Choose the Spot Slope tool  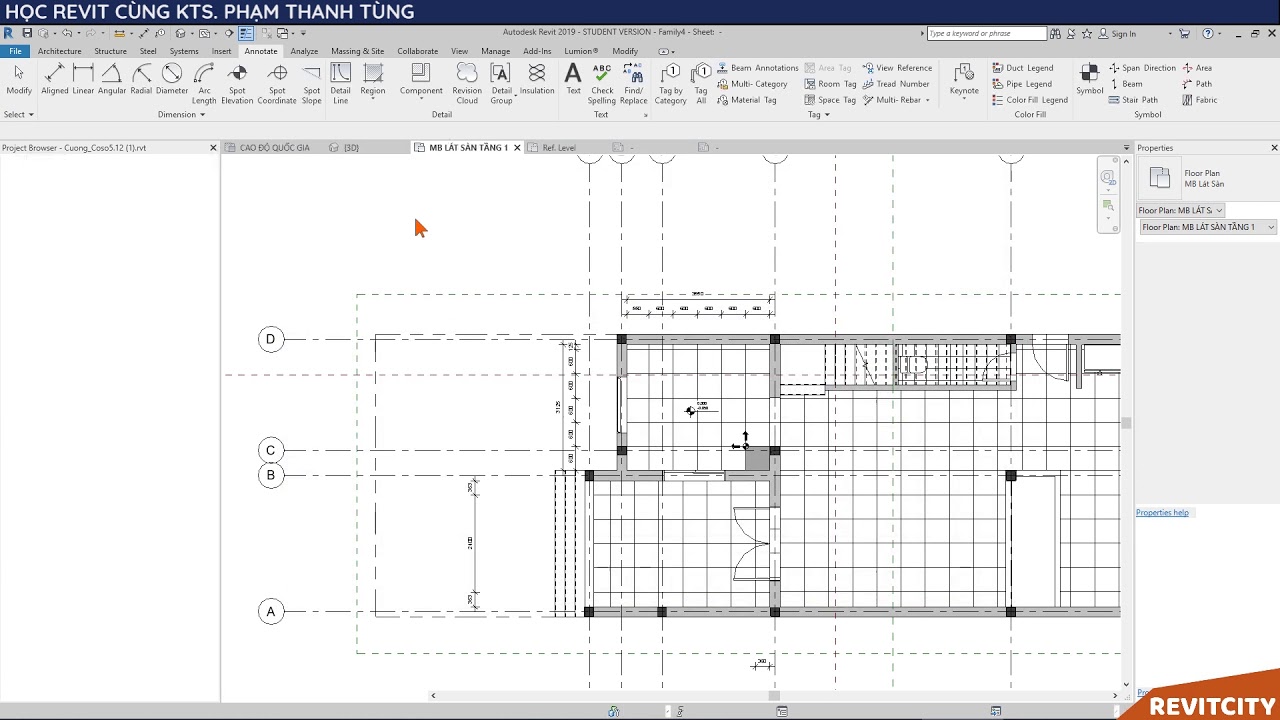312,85
